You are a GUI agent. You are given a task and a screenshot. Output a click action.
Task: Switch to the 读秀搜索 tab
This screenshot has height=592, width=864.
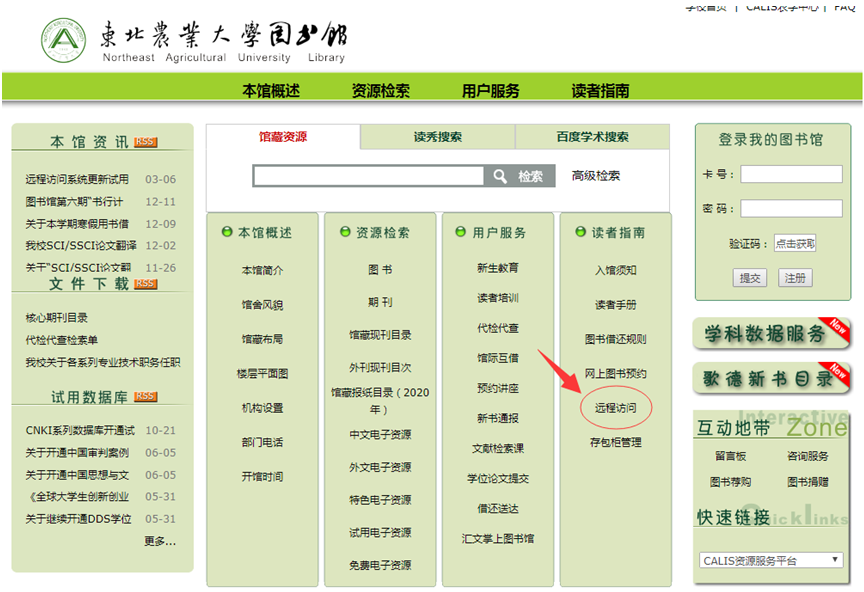437,137
